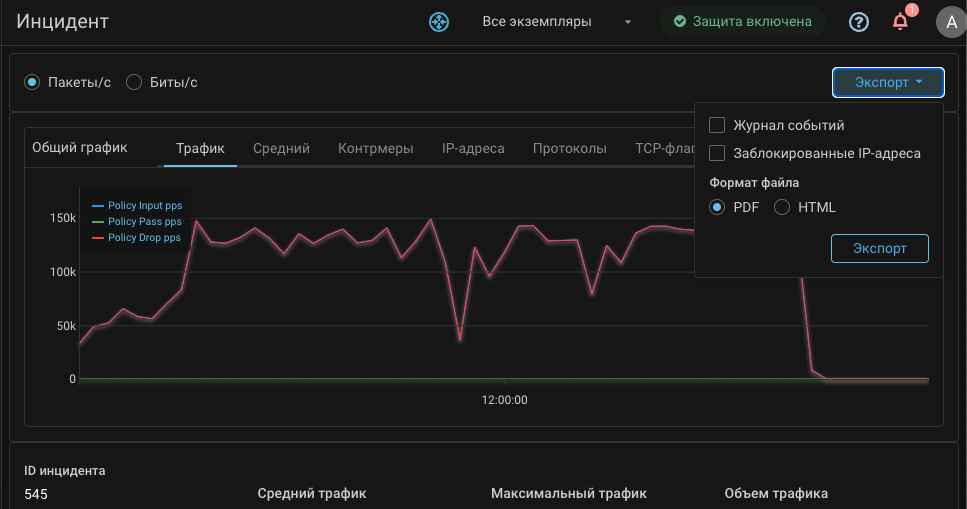
Task: Collapse the Экспорт dropdown menu
Action: coord(887,82)
